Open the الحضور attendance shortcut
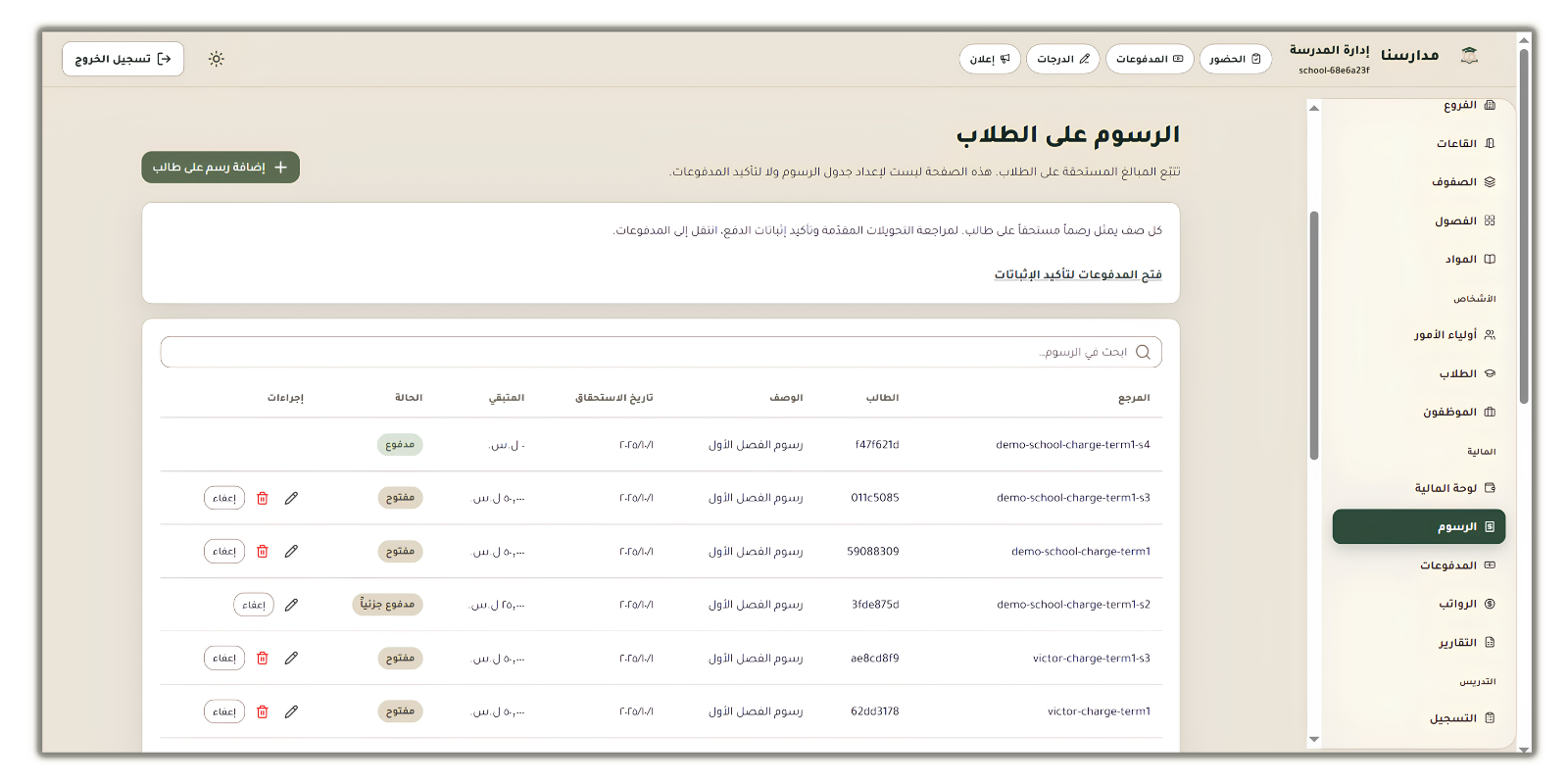 (1236, 59)
